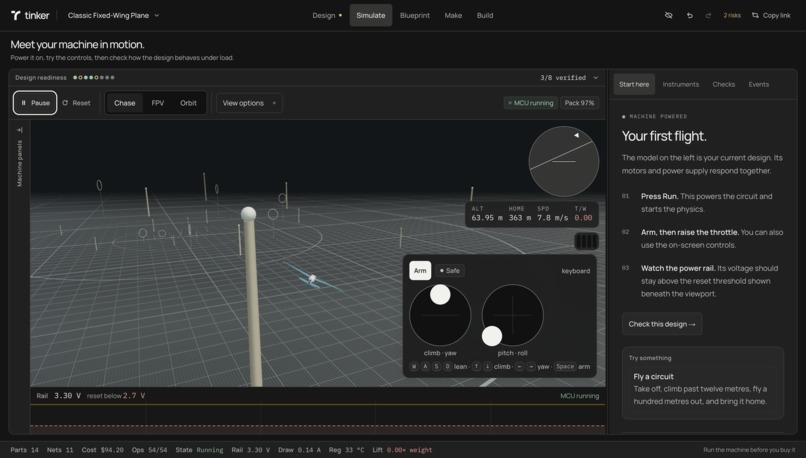Click the down arrow climb key
Viewport: 806px width, 458px height.
click(x=487, y=367)
